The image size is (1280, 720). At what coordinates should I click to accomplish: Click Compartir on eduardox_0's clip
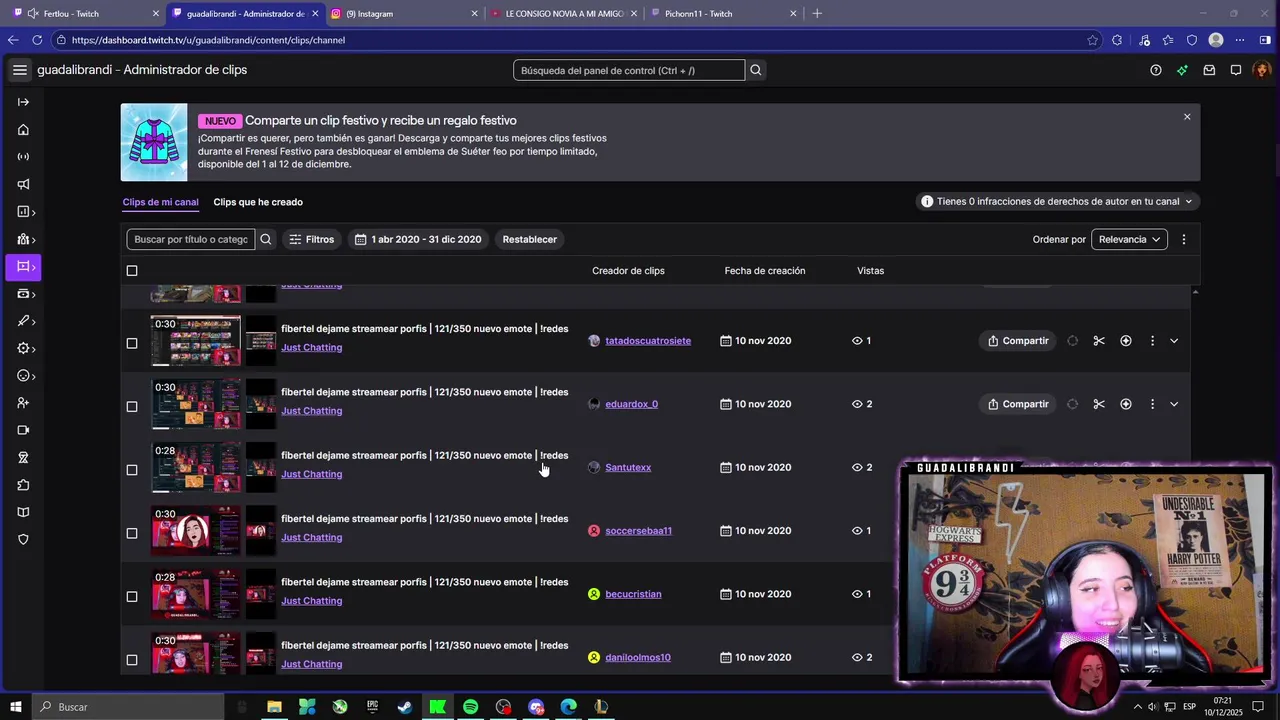[1018, 404]
